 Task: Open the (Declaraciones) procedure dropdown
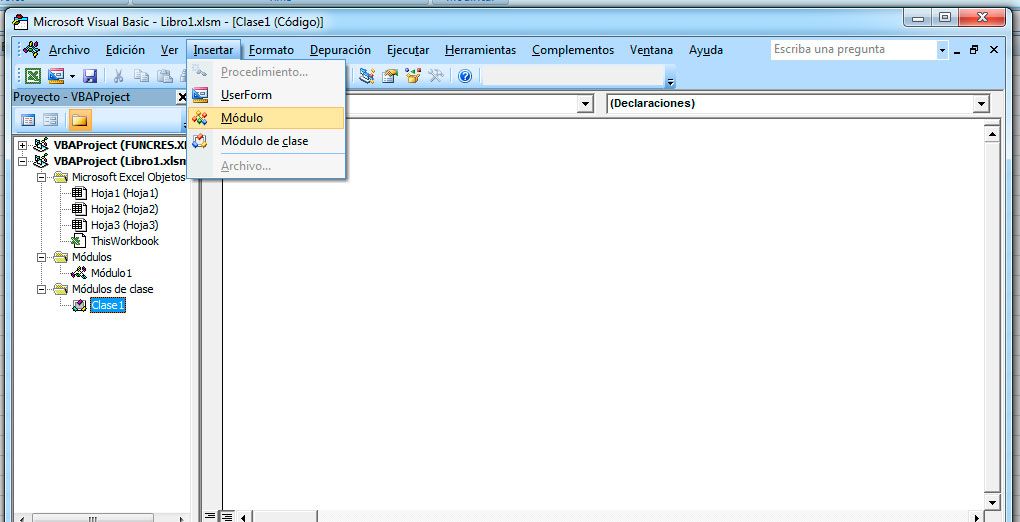coord(981,104)
